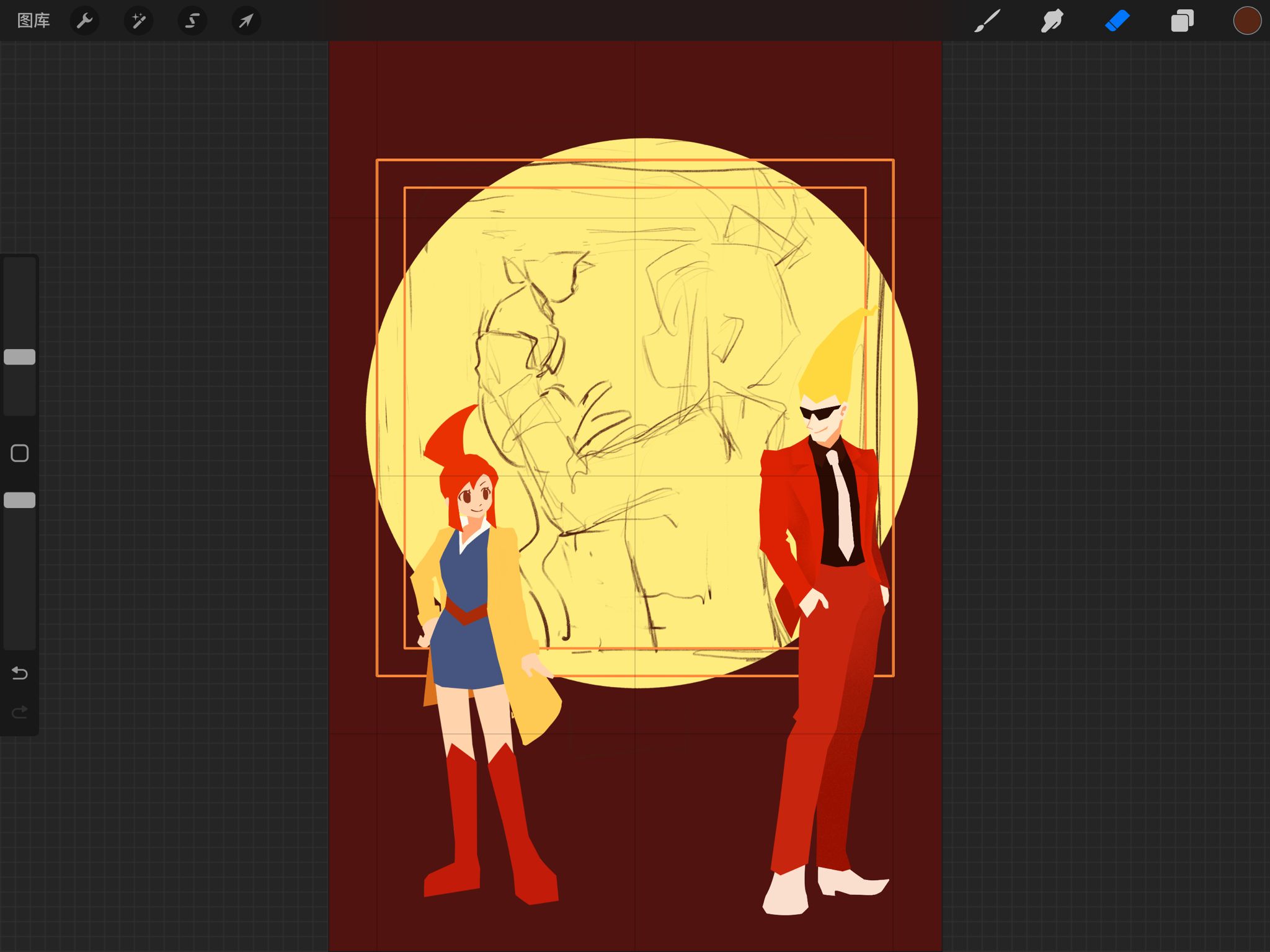Open the active color swatch
Screen dimensions: 1270x952
(1247, 21)
